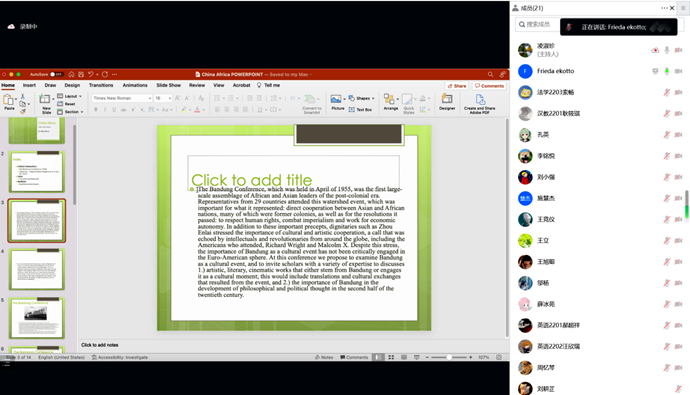Switch to the Slide Show tab
Screen dimensions: 690x395
pos(169,85)
